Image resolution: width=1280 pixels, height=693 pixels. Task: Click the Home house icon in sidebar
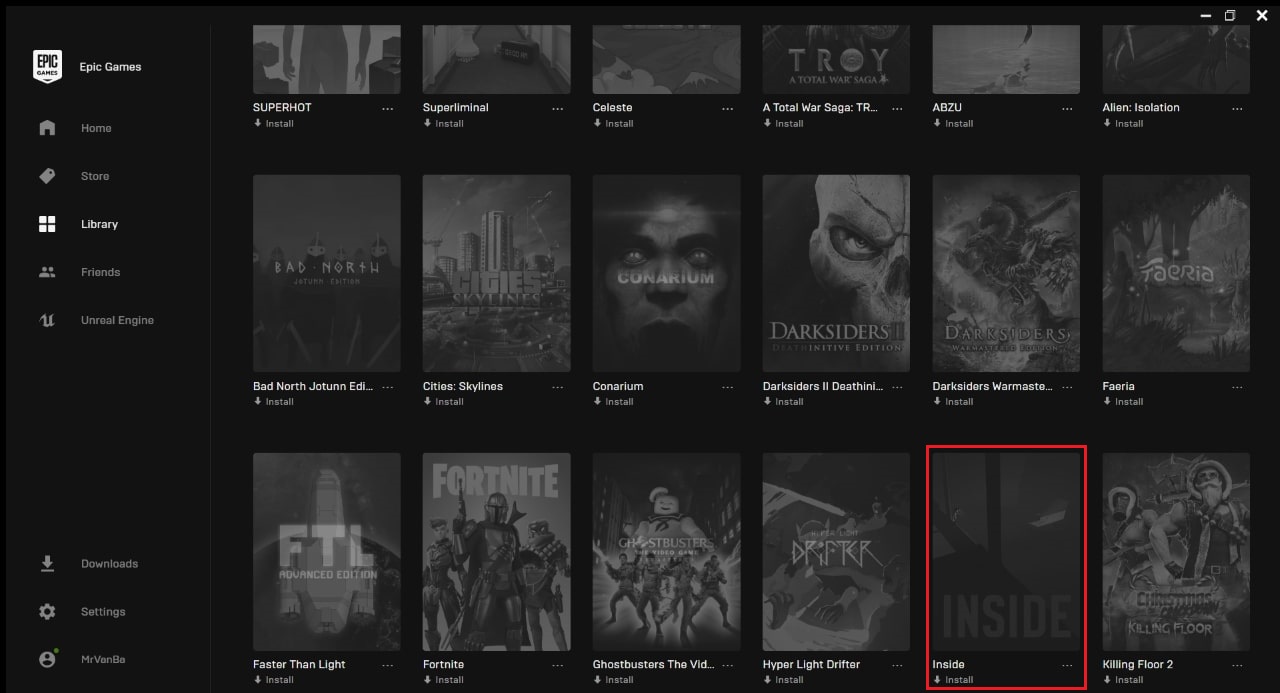pos(47,128)
